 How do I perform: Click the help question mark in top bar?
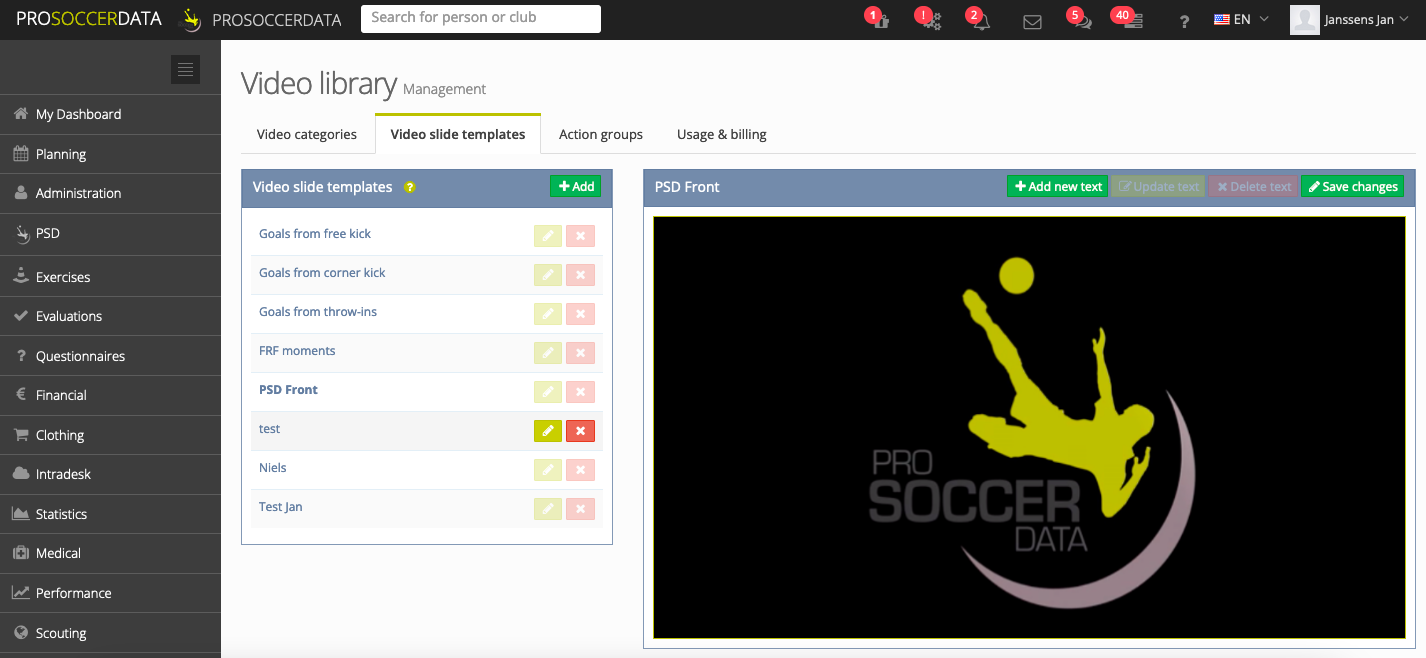(x=1184, y=21)
